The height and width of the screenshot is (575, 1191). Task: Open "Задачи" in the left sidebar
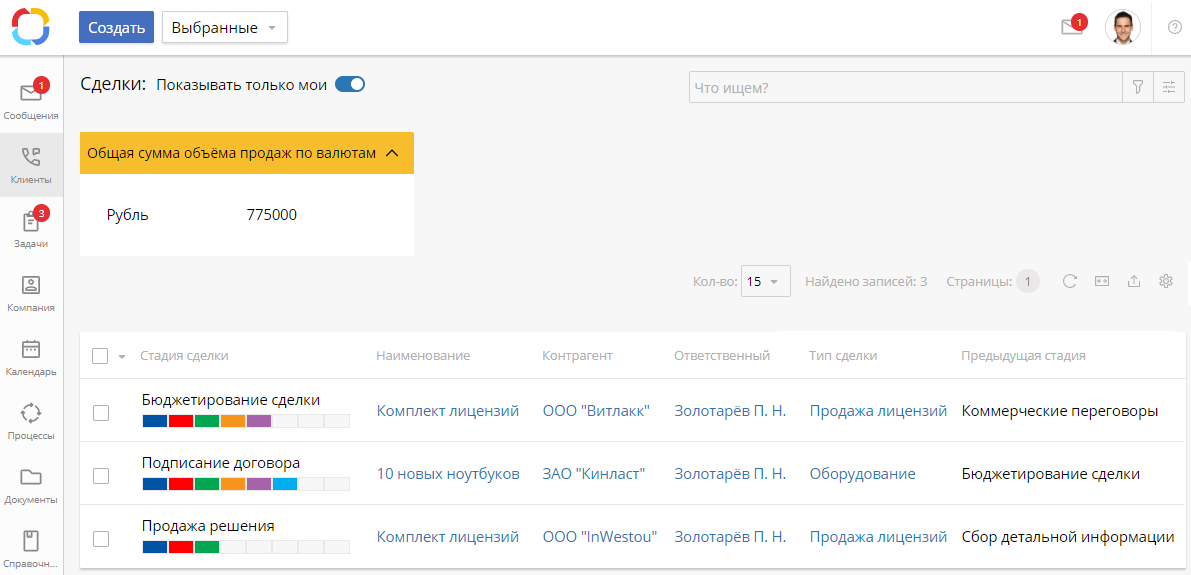[31, 227]
